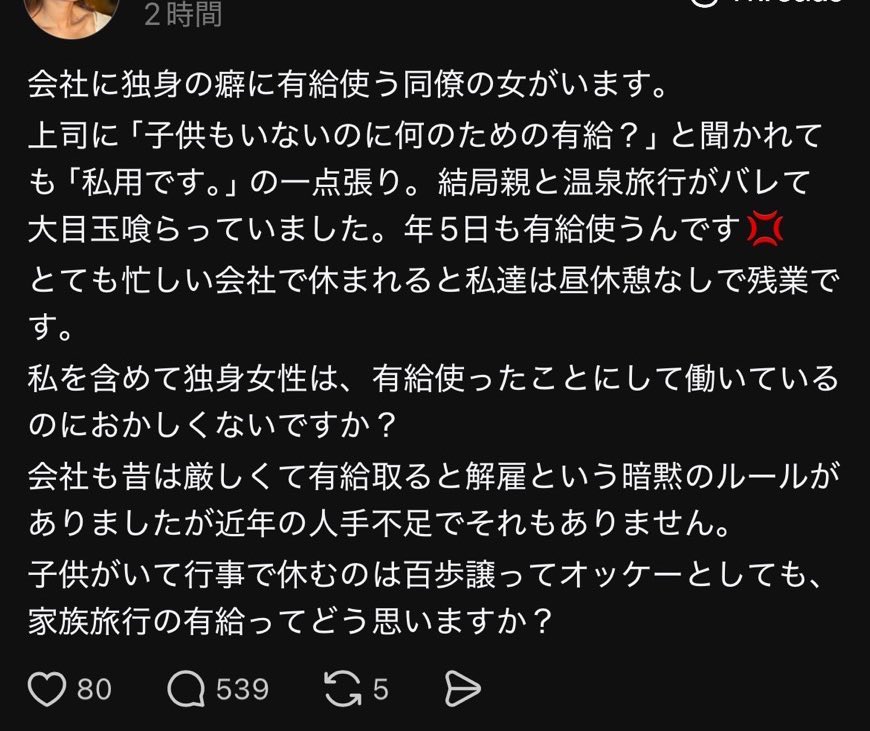Screen dimensions: 870x731
Task: Select the line starting 大目玉喰らっていました
Action: [x=405, y=230]
